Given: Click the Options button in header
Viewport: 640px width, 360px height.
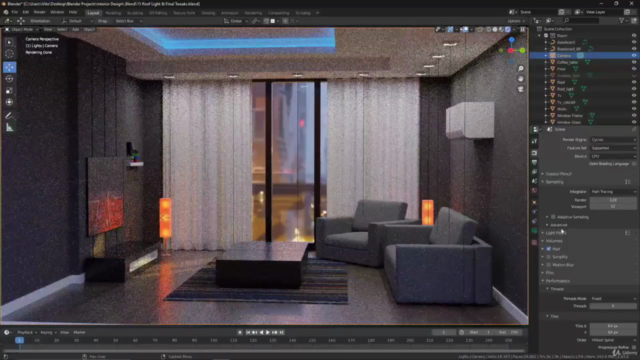Looking at the screenshot, I should 516,21.
